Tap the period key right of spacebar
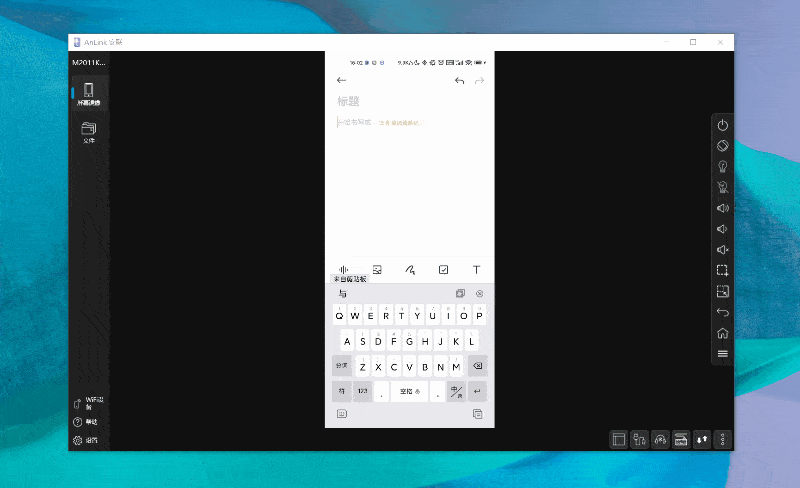 (437, 391)
